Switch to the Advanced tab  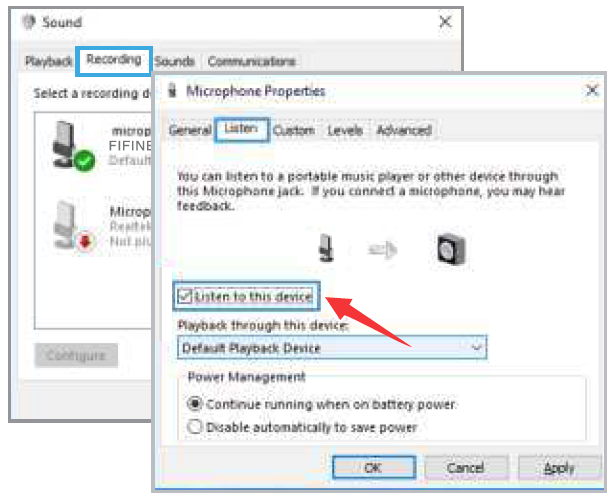click(404, 130)
